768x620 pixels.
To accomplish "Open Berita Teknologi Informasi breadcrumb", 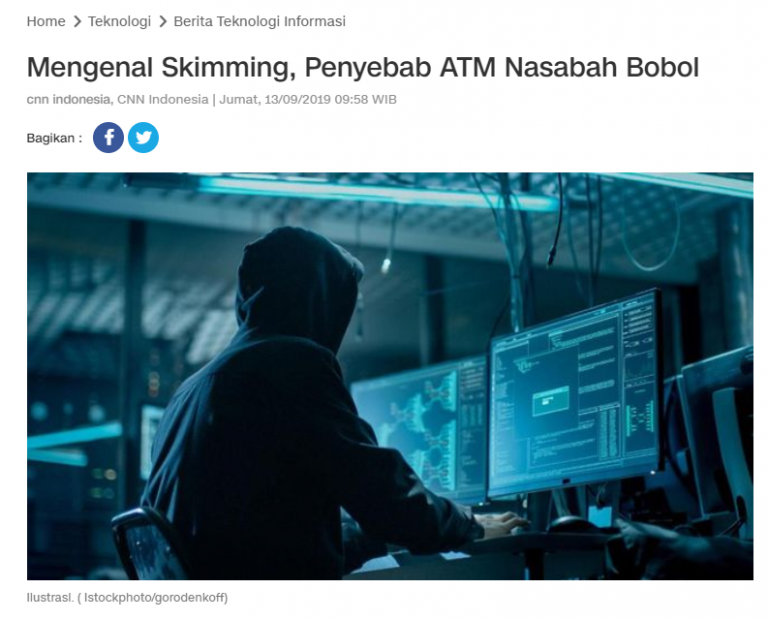I will click(260, 22).
